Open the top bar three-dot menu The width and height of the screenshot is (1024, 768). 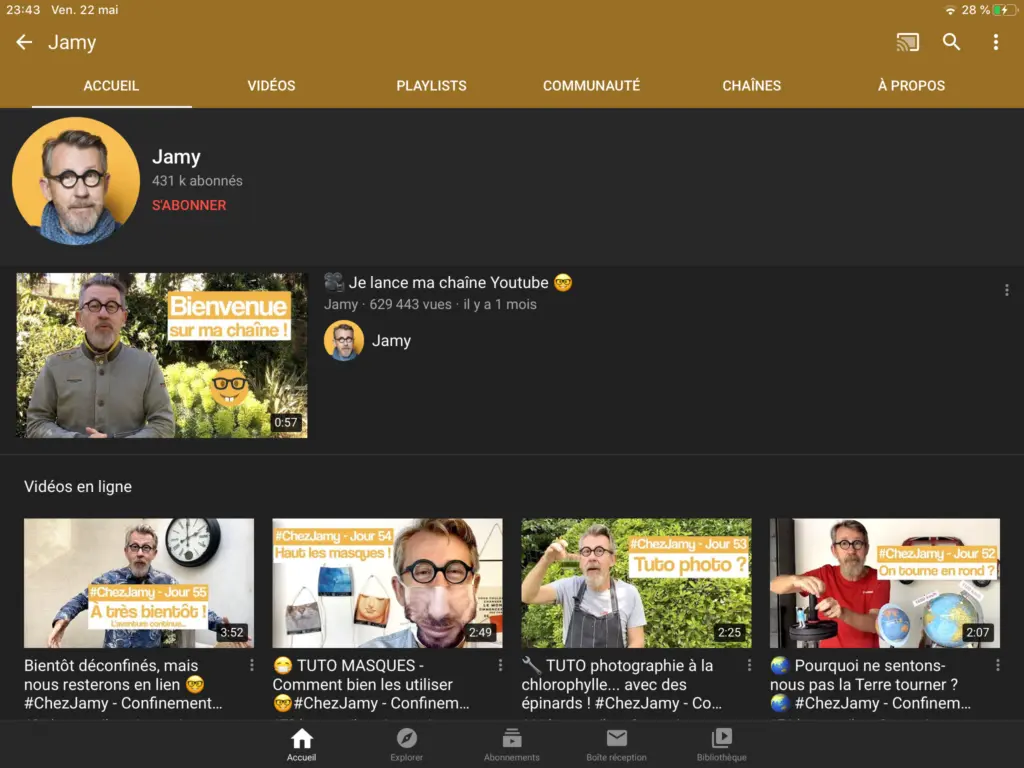point(995,42)
